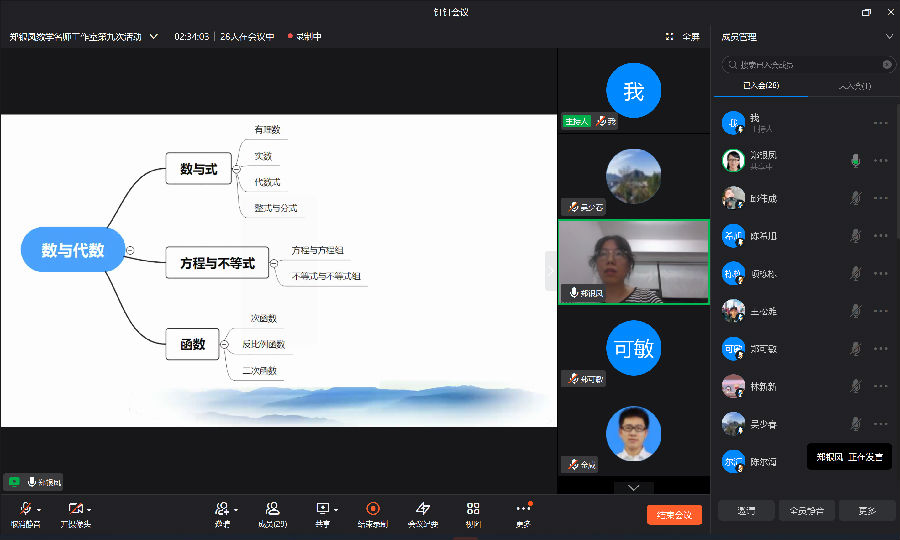Toggle muted mic for member 林教新
Viewport: 900px width, 540px height.
855,386
